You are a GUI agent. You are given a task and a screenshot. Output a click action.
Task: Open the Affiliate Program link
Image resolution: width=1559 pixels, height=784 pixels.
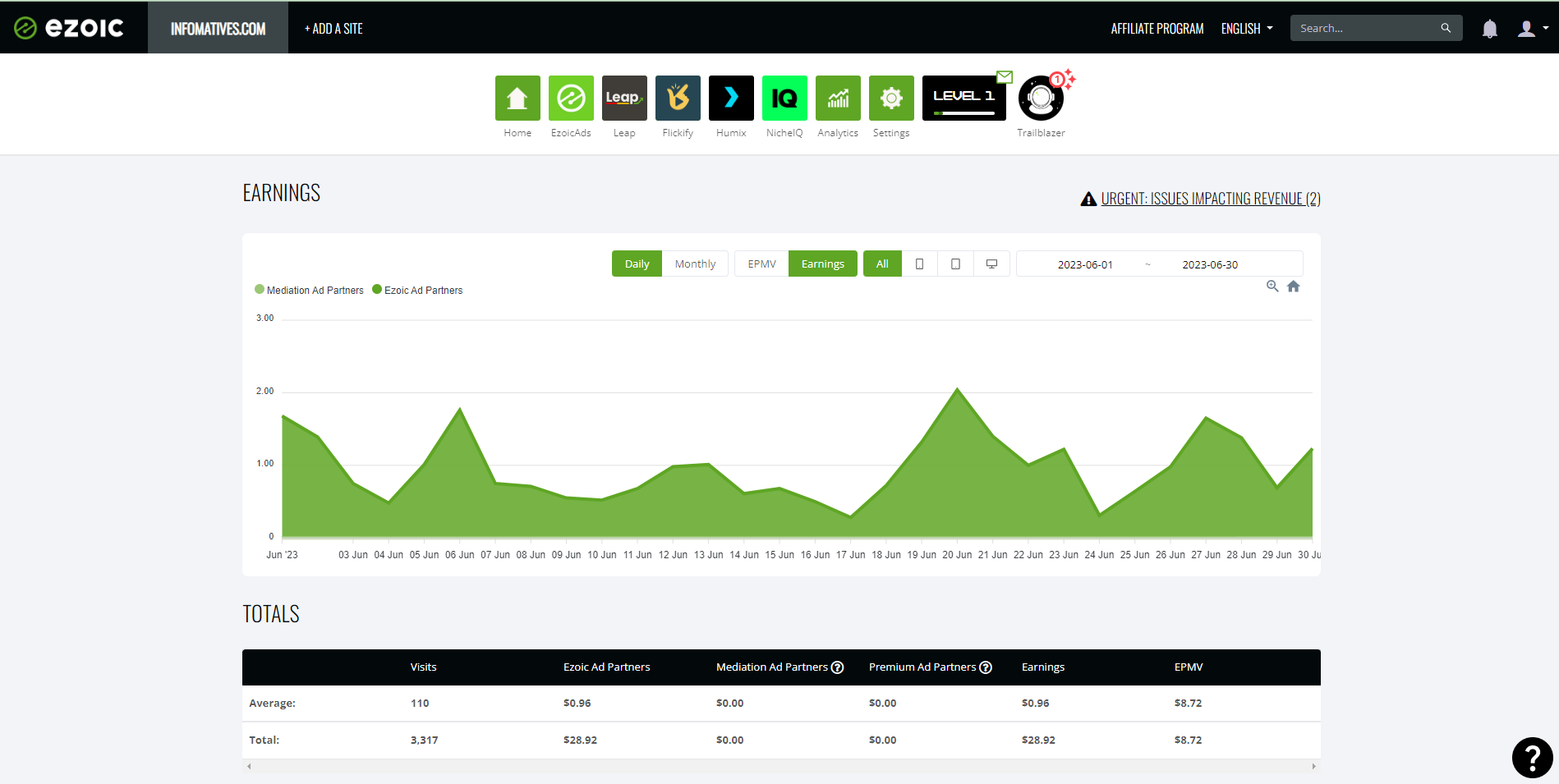click(x=1157, y=29)
